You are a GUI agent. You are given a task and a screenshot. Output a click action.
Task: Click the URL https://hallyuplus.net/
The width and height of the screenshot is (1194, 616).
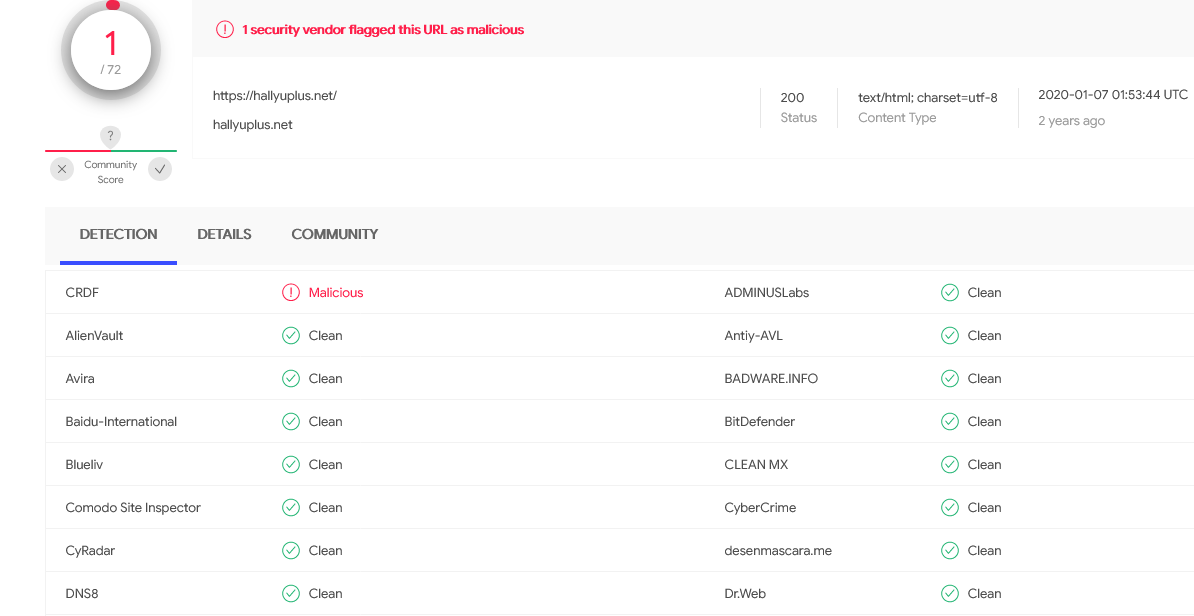point(275,96)
